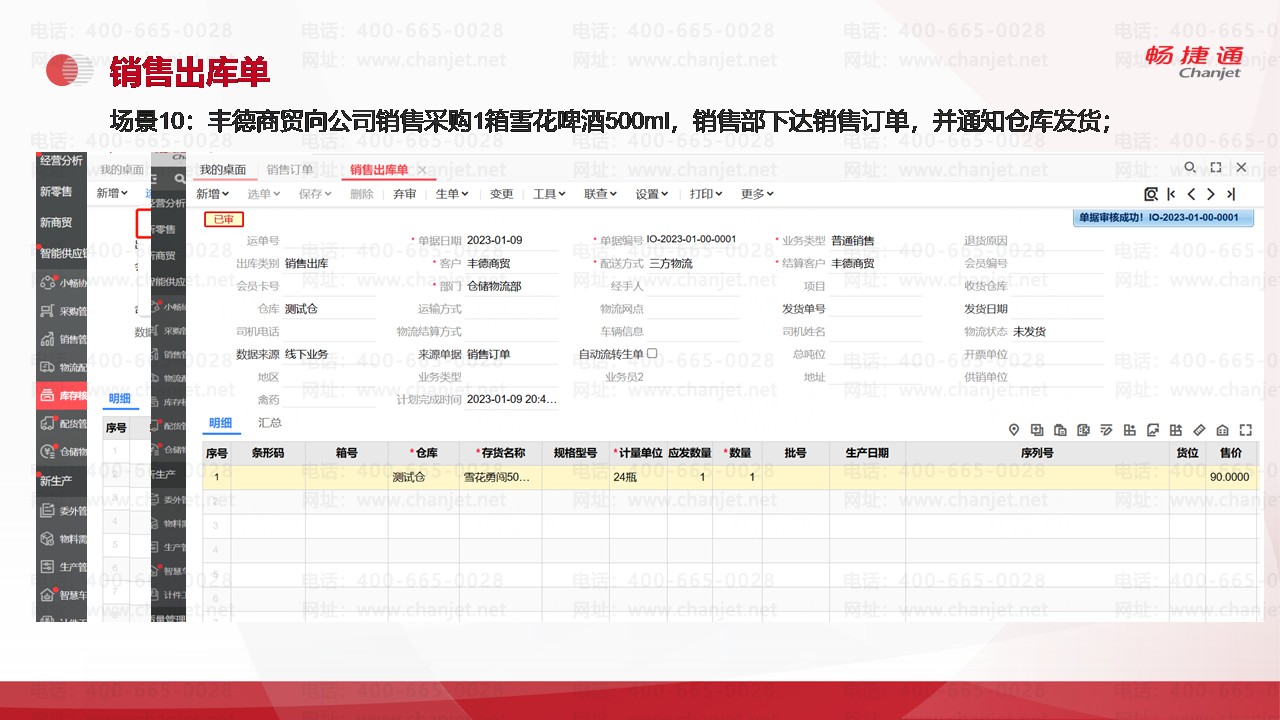
Task: Open 物流配 logistics icon in the left sidebar
Action: 48,368
